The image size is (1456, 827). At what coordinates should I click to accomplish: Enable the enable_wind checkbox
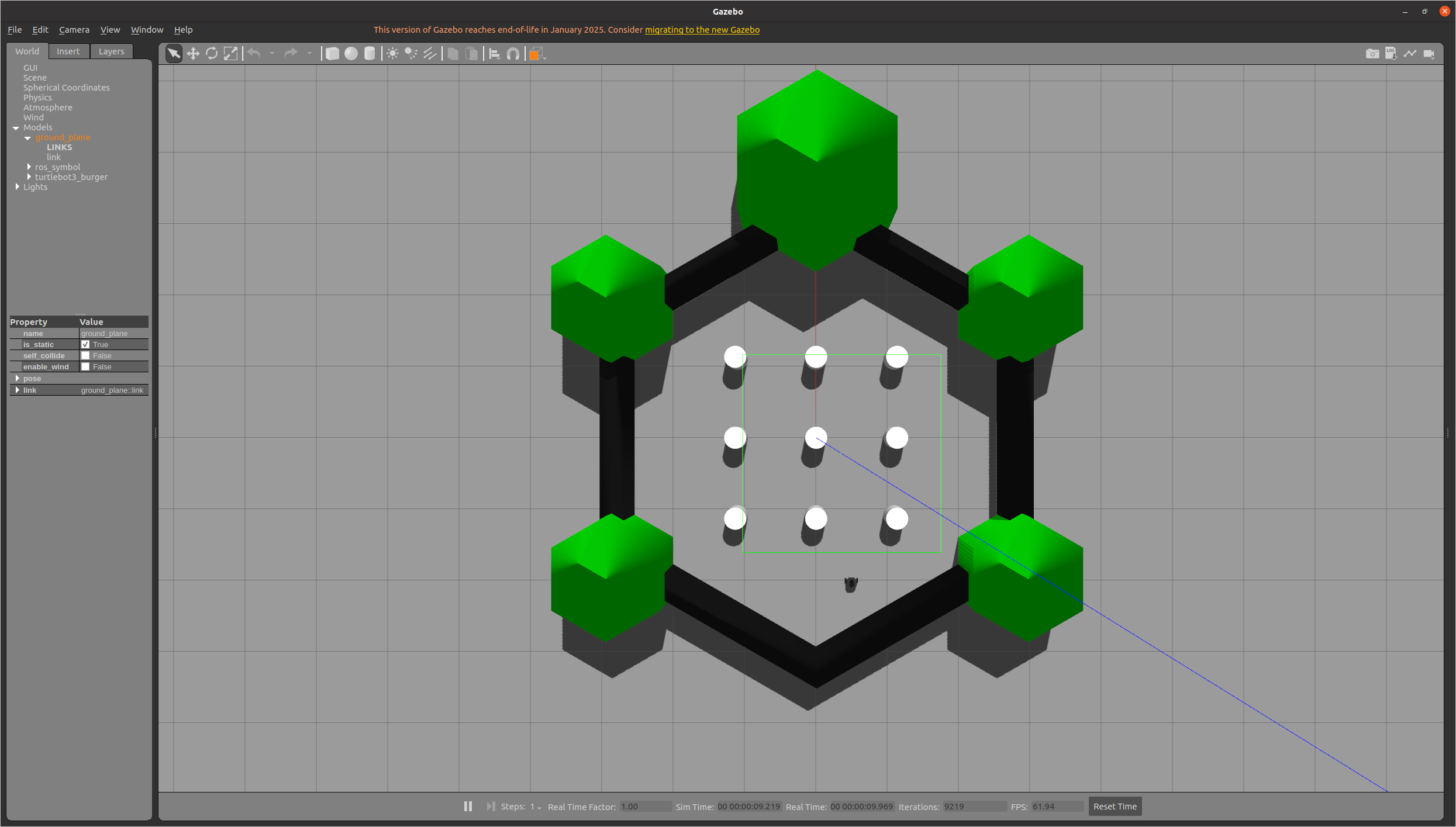click(x=85, y=366)
